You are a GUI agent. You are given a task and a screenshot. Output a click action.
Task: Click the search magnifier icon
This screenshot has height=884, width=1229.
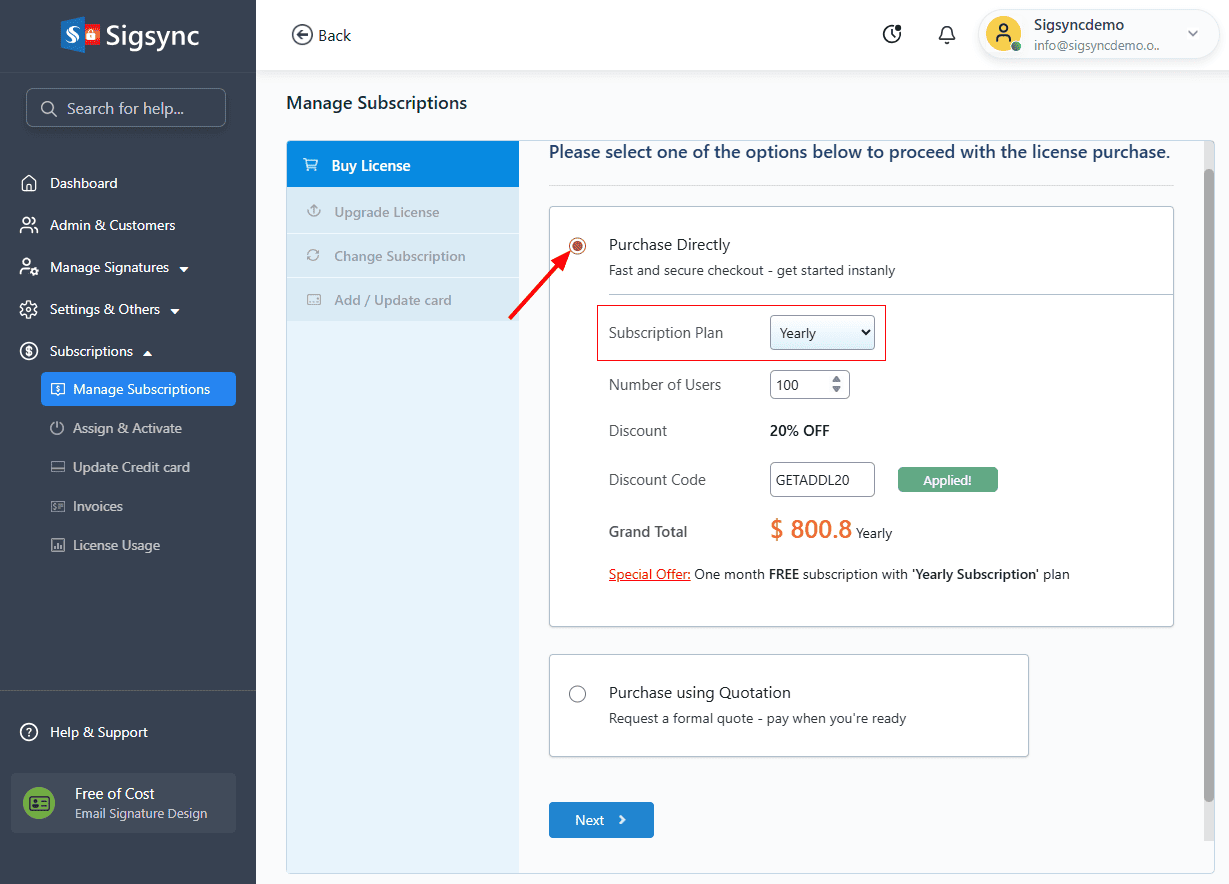point(48,108)
